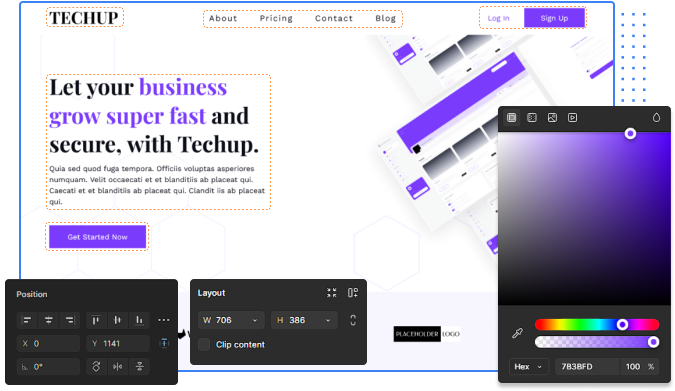Open the blend mode droplet icon
The image size is (675, 391).
pos(656,118)
